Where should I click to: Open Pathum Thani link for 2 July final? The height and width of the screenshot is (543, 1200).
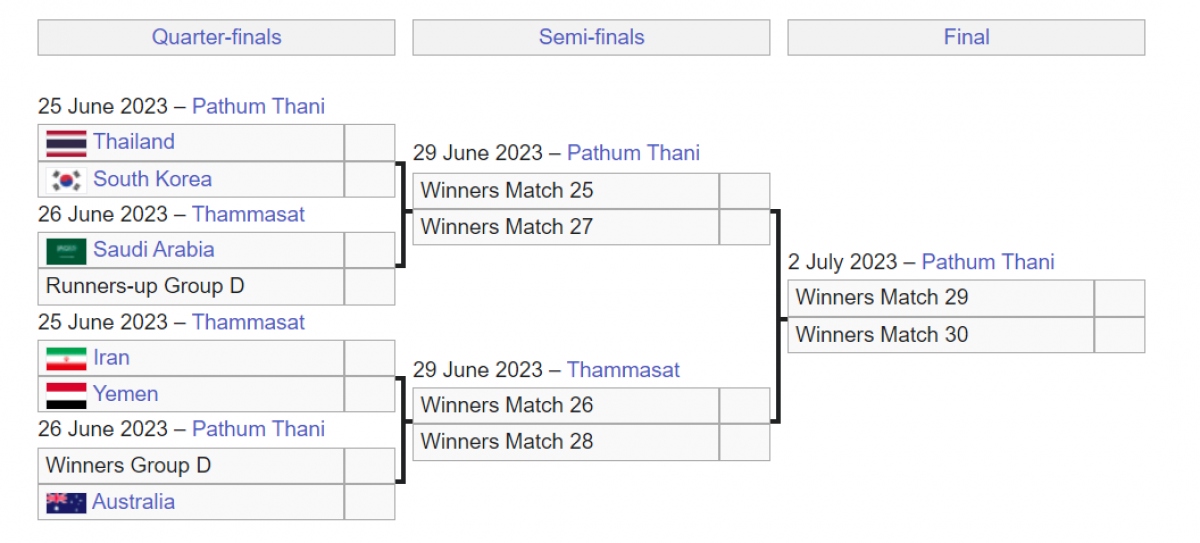(988, 262)
